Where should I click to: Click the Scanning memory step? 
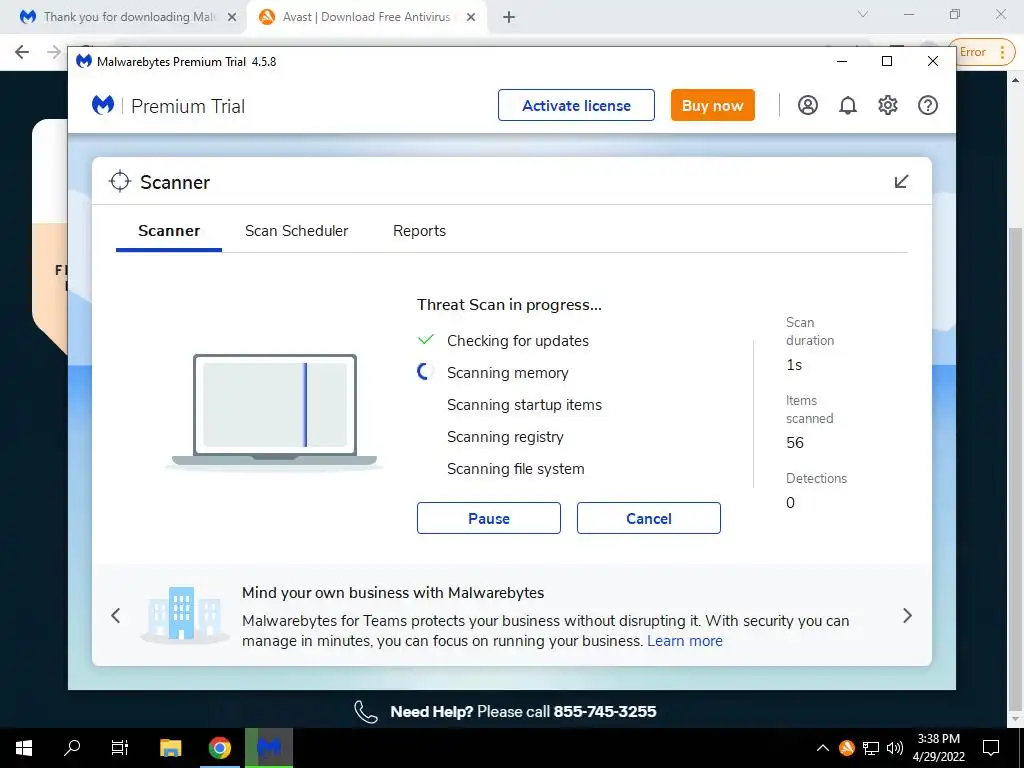[507, 373]
